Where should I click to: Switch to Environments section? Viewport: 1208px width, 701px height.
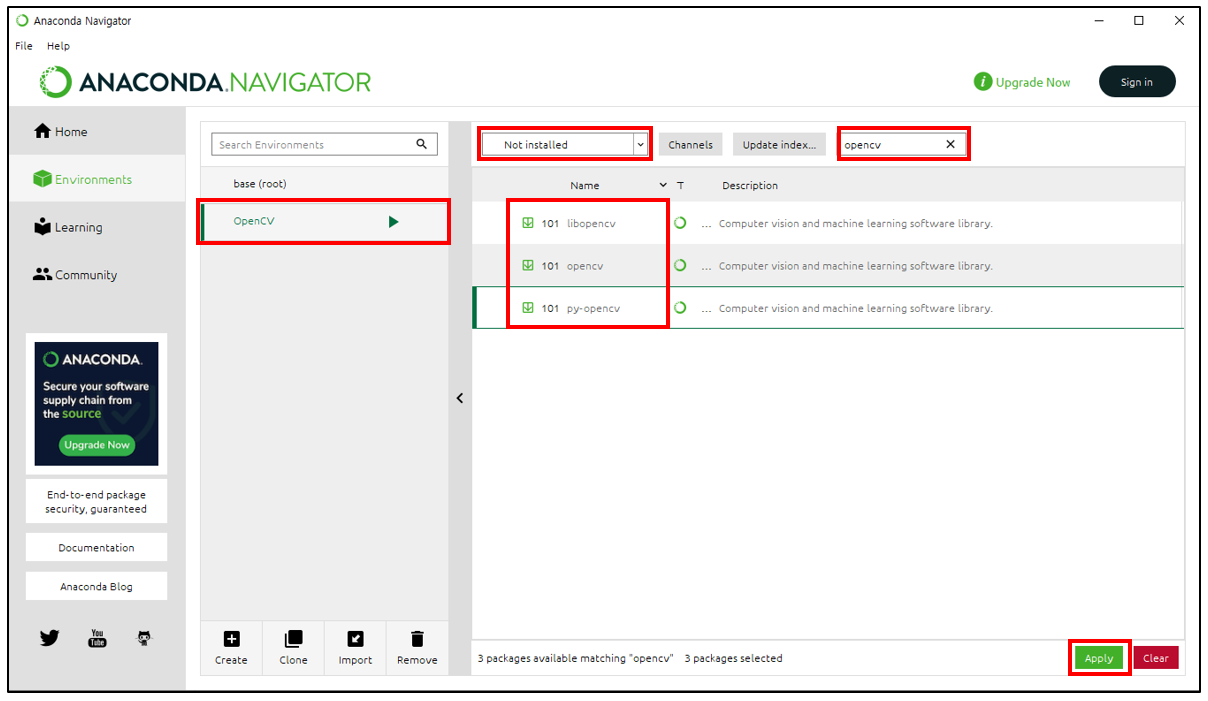pos(96,179)
